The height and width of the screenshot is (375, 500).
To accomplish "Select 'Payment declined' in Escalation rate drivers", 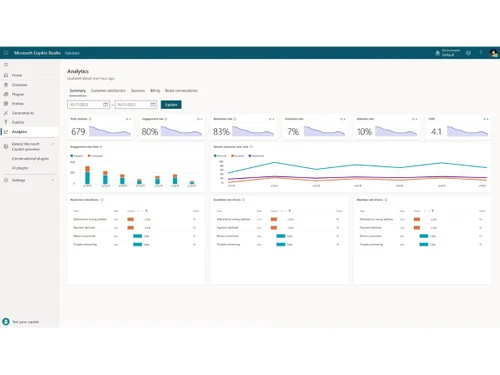I will pyautogui.click(x=228, y=228).
